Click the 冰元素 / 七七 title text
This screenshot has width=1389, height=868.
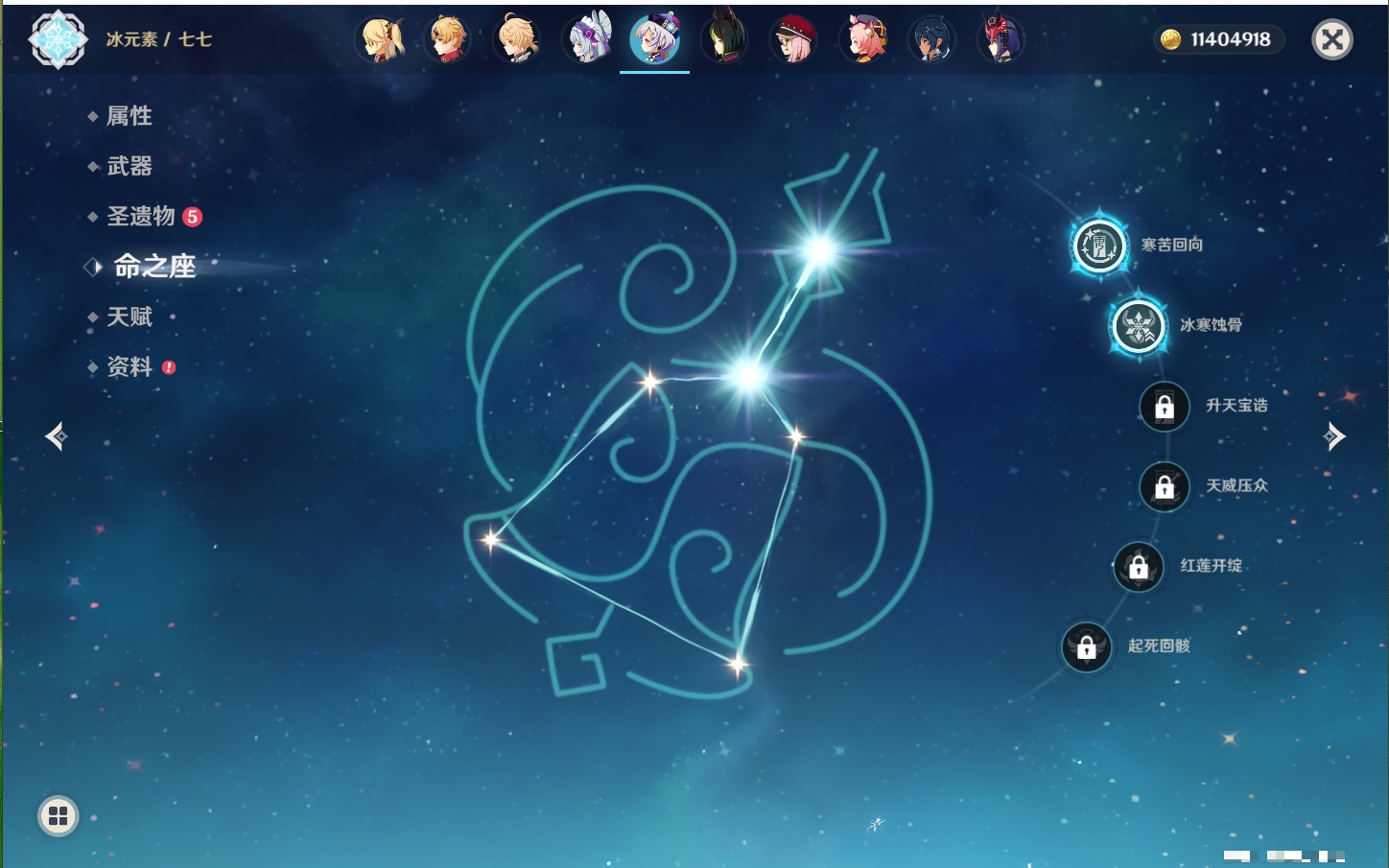pos(159,39)
